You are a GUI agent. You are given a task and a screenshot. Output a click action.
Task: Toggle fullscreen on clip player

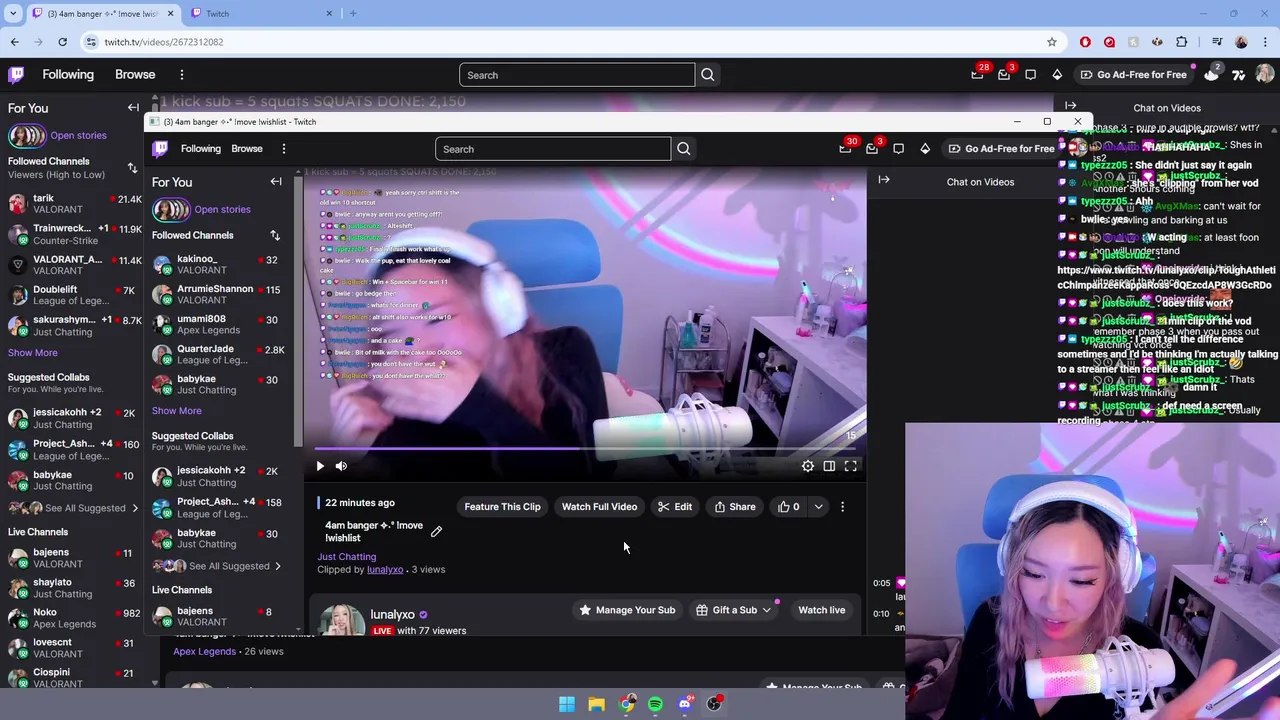tap(850, 466)
